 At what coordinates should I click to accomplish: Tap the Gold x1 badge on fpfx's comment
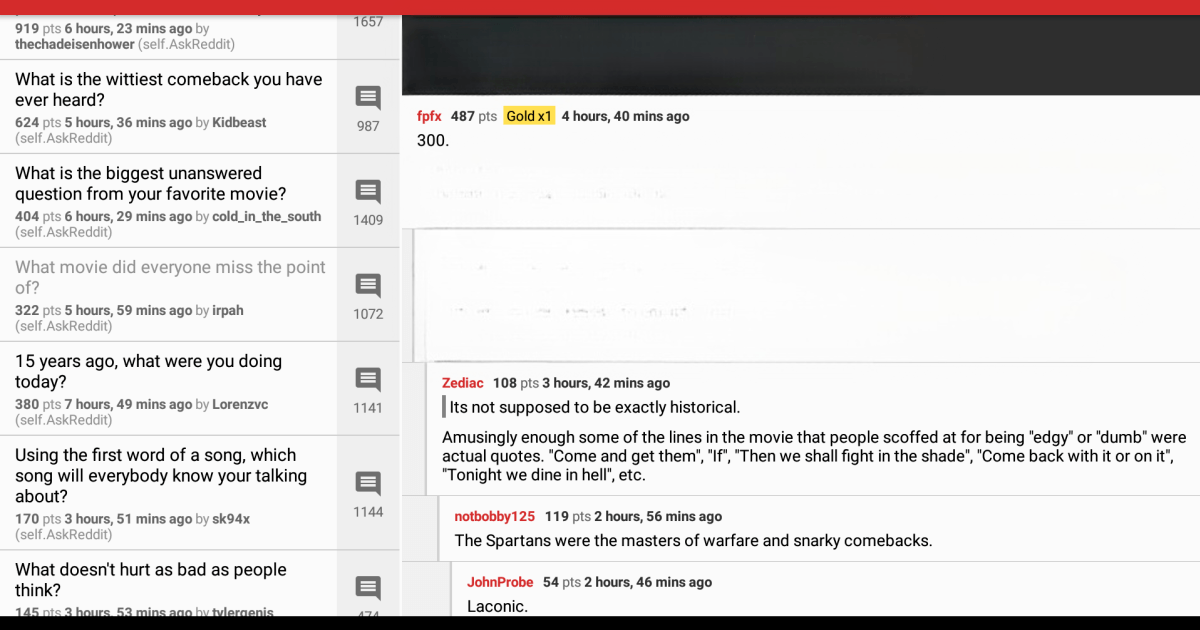pyautogui.click(x=529, y=115)
